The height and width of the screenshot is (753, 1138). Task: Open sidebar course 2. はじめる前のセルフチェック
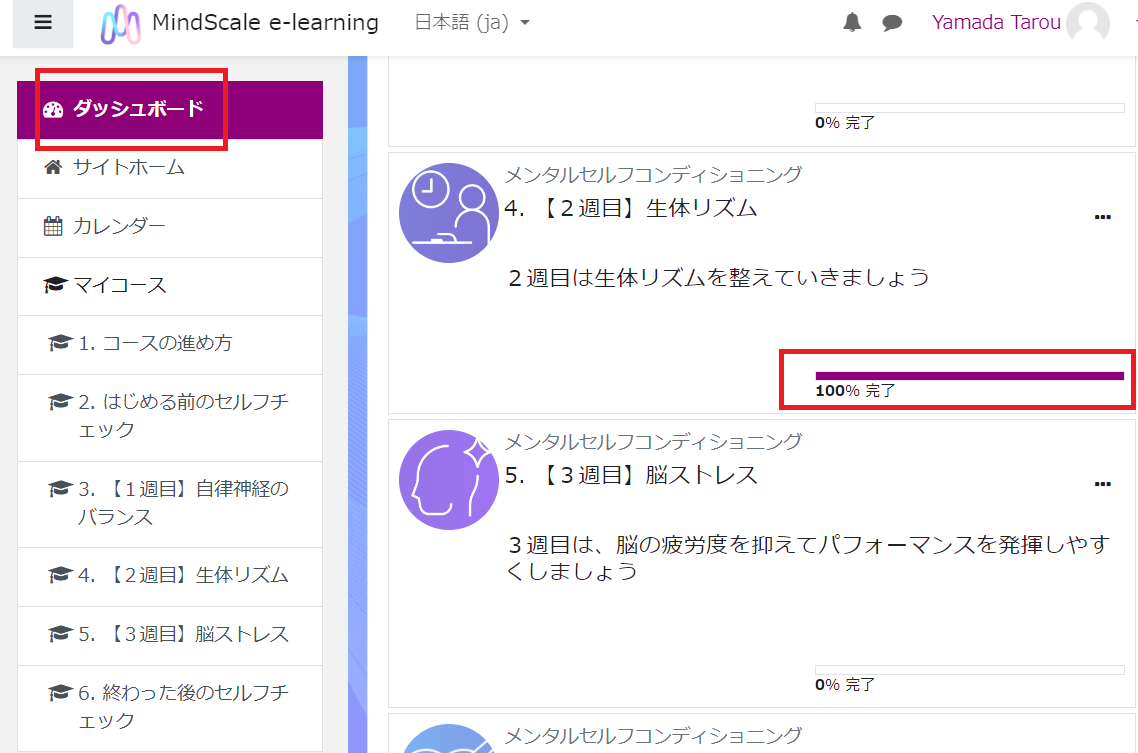click(170, 417)
